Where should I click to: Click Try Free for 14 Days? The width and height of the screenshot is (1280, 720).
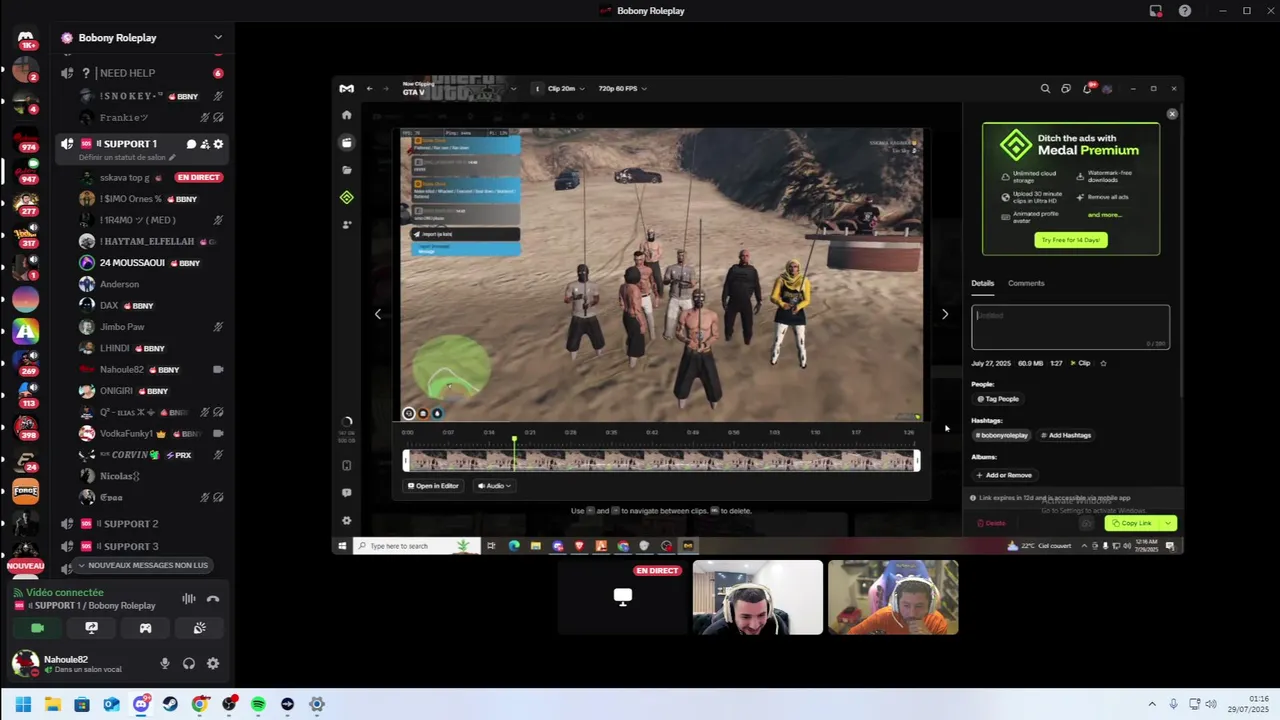[1070, 240]
